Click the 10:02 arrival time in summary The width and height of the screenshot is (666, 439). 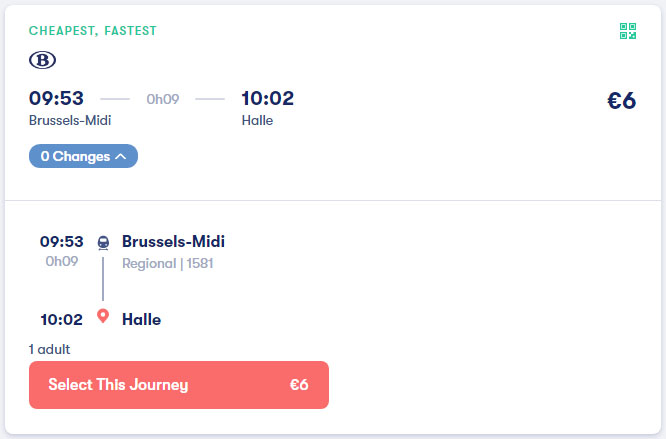tap(268, 98)
